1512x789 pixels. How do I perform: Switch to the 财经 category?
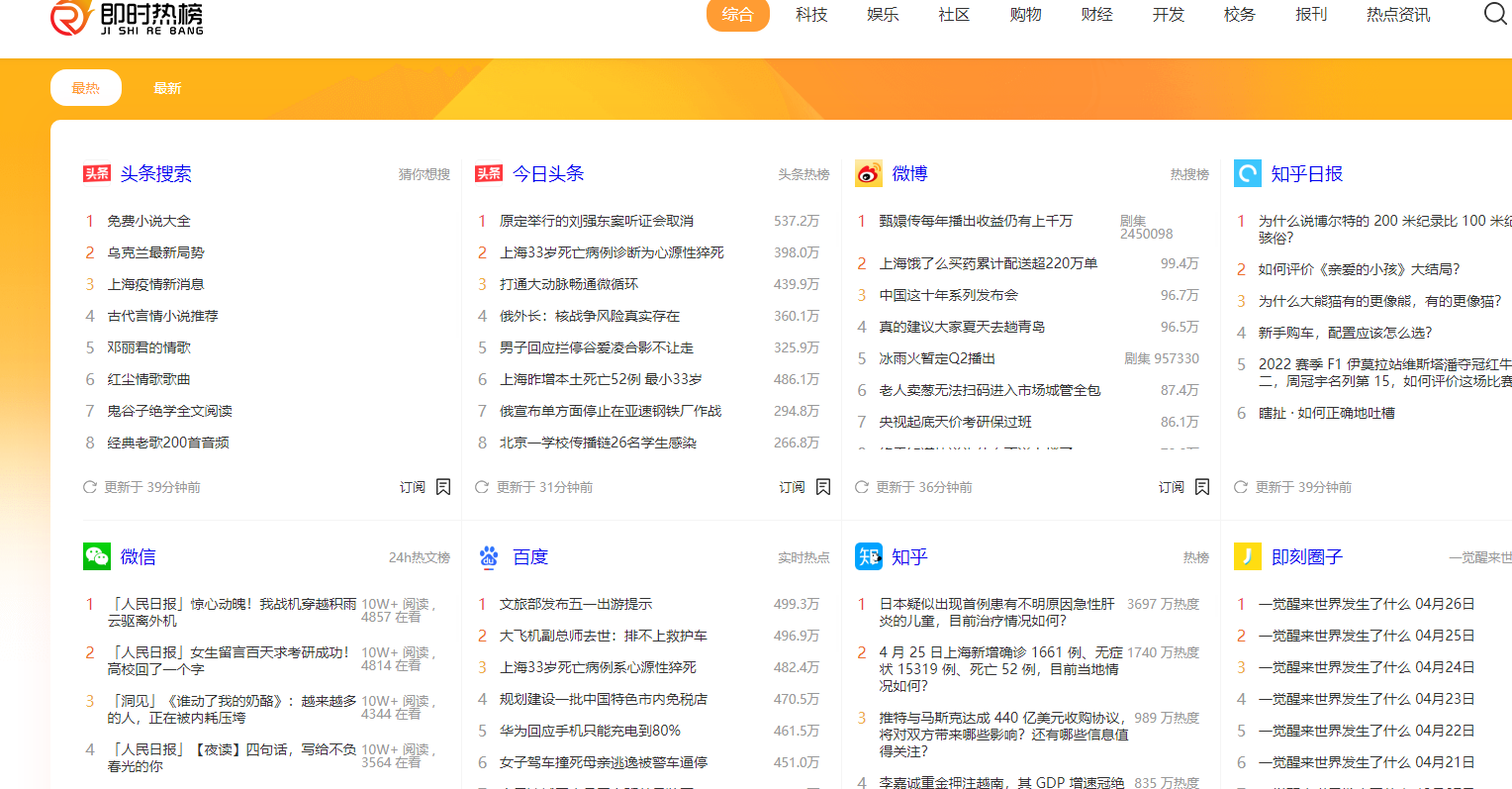click(1096, 14)
